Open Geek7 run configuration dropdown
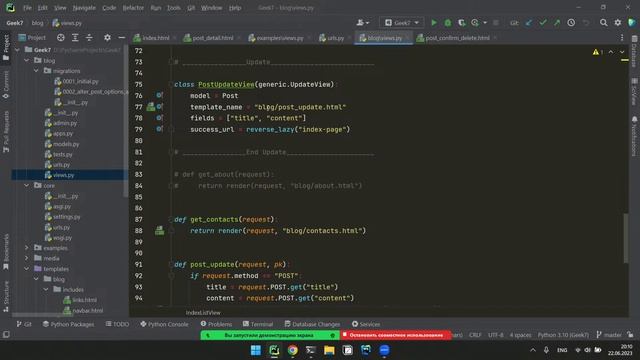Viewport: 640px width, 360px height. (402, 23)
